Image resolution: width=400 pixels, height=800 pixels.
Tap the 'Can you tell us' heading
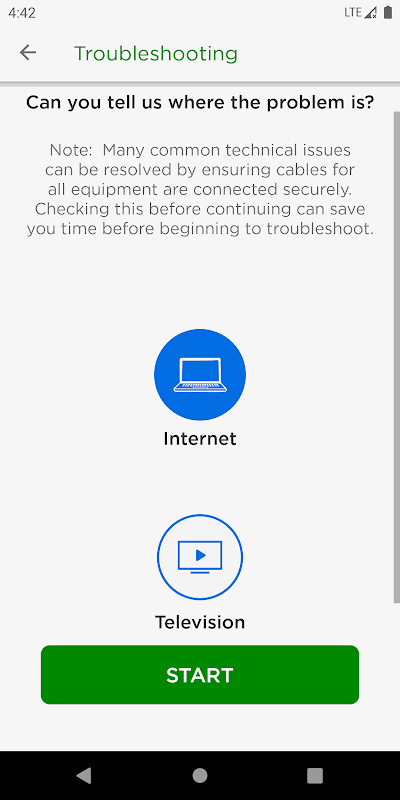[200, 103]
